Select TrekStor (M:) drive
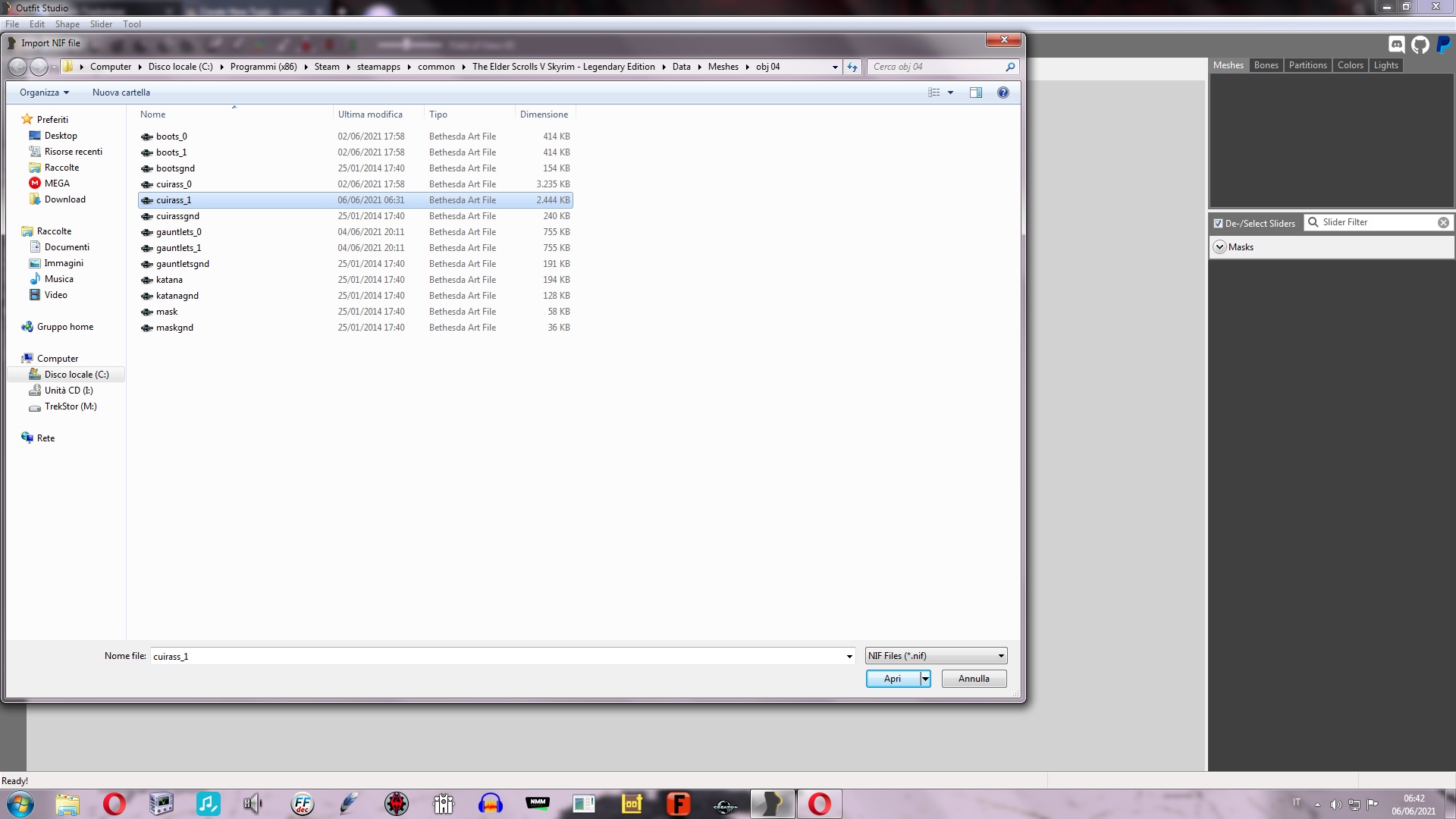This screenshot has height=819, width=1456. tap(71, 406)
